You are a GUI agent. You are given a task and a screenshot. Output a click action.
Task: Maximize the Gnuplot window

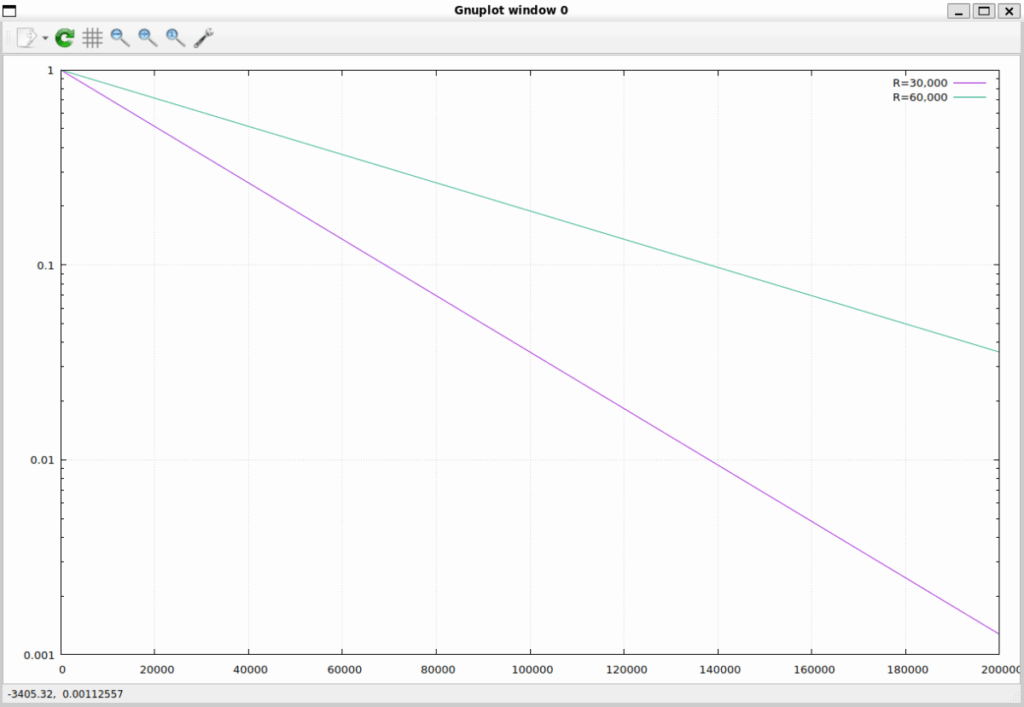(983, 10)
